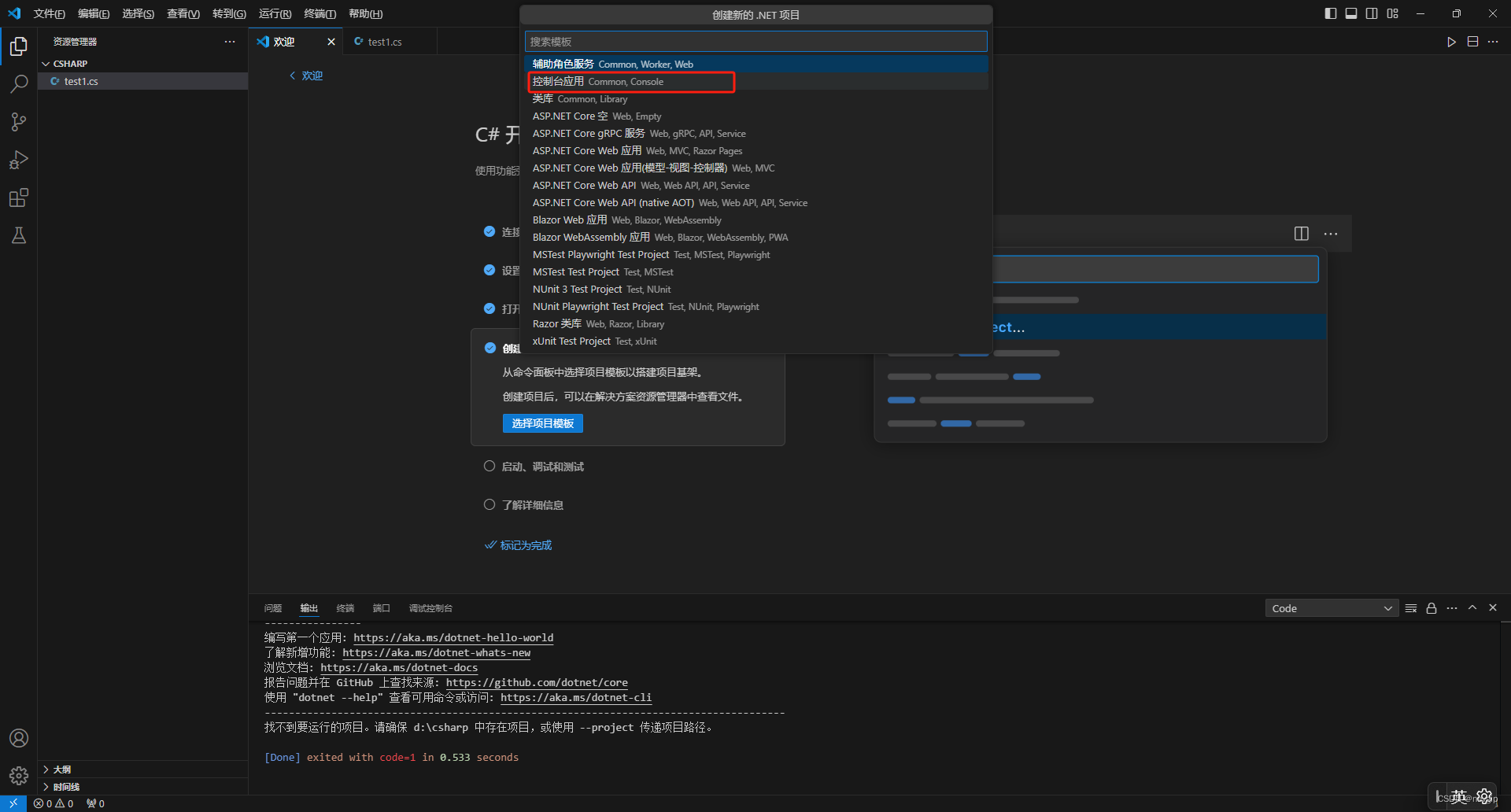The image size is (1511, 812).
Task: Click the run code play icon
Action: pyautogui.click(x=1451, y=42)
